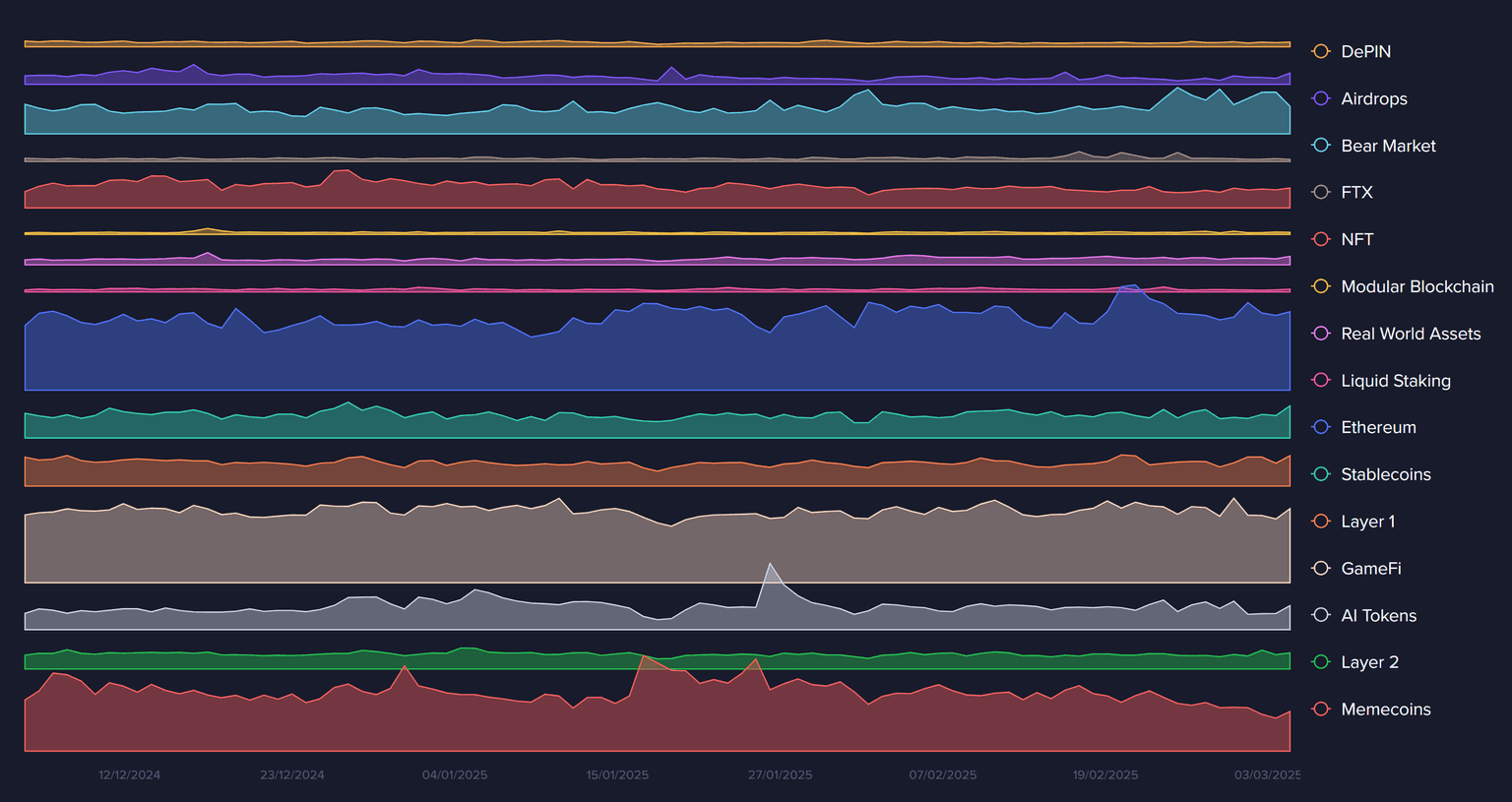Click the GameFi legend text label

click(1370, 569)
